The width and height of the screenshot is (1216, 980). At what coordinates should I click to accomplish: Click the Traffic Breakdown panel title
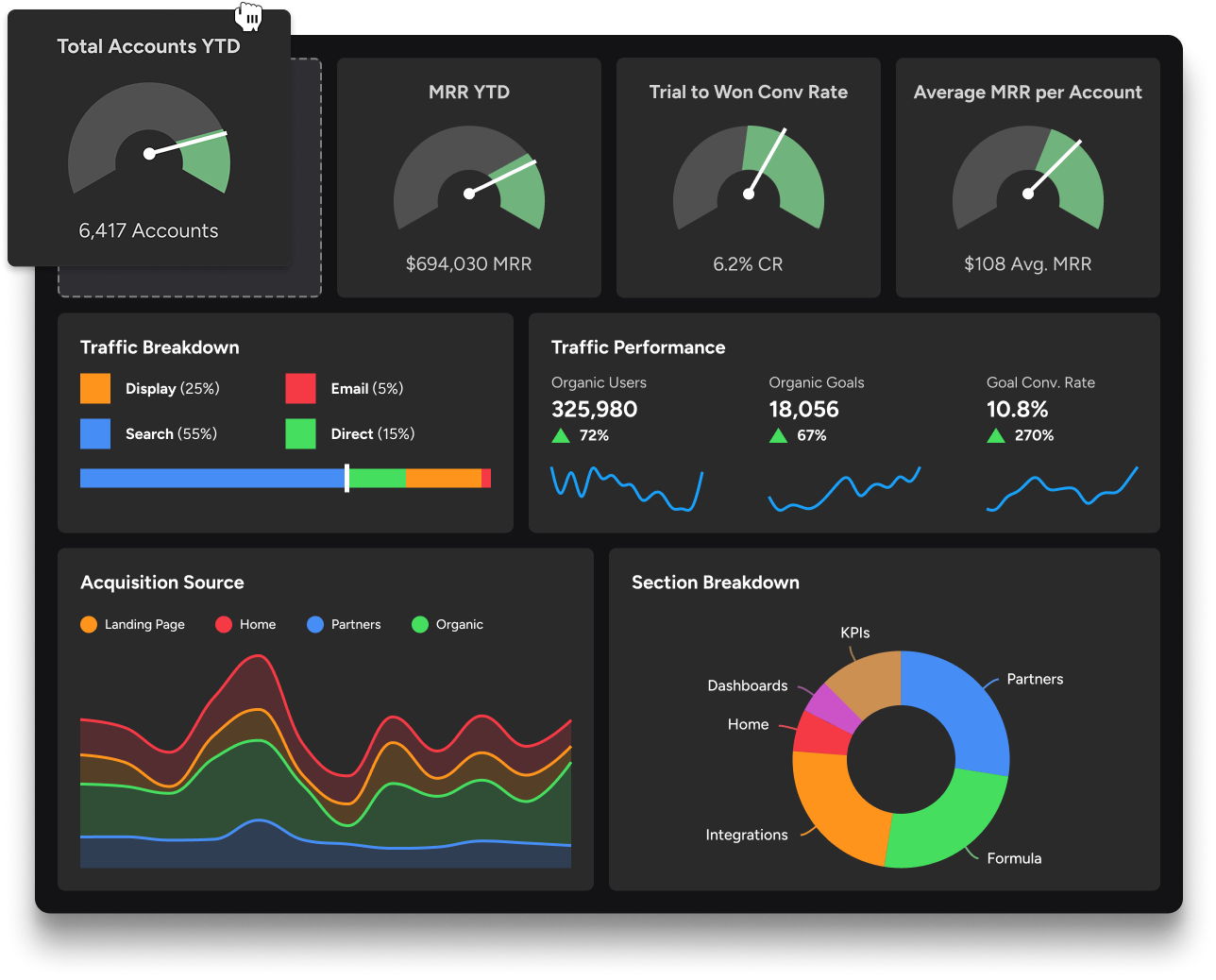tap(160, 346)
